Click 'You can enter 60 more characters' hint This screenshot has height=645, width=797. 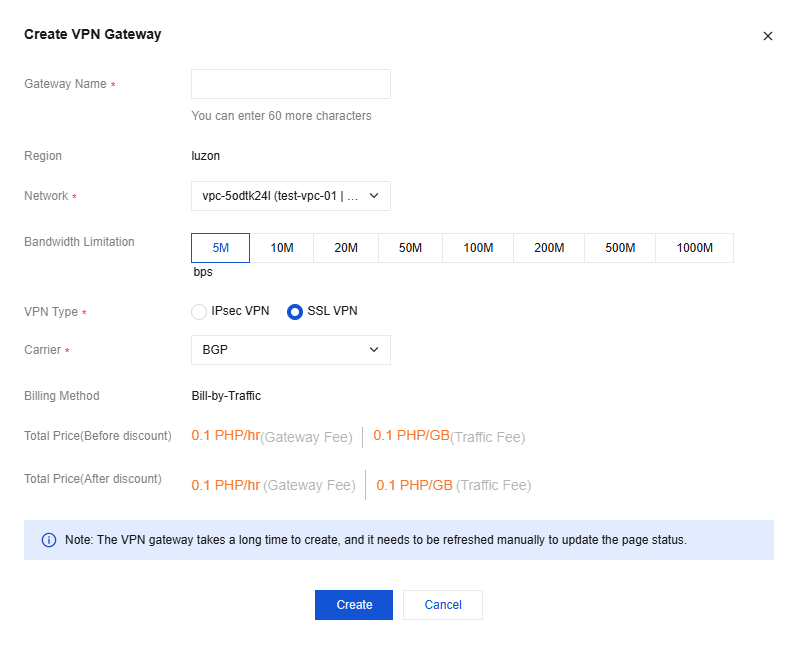click(281, 116)
